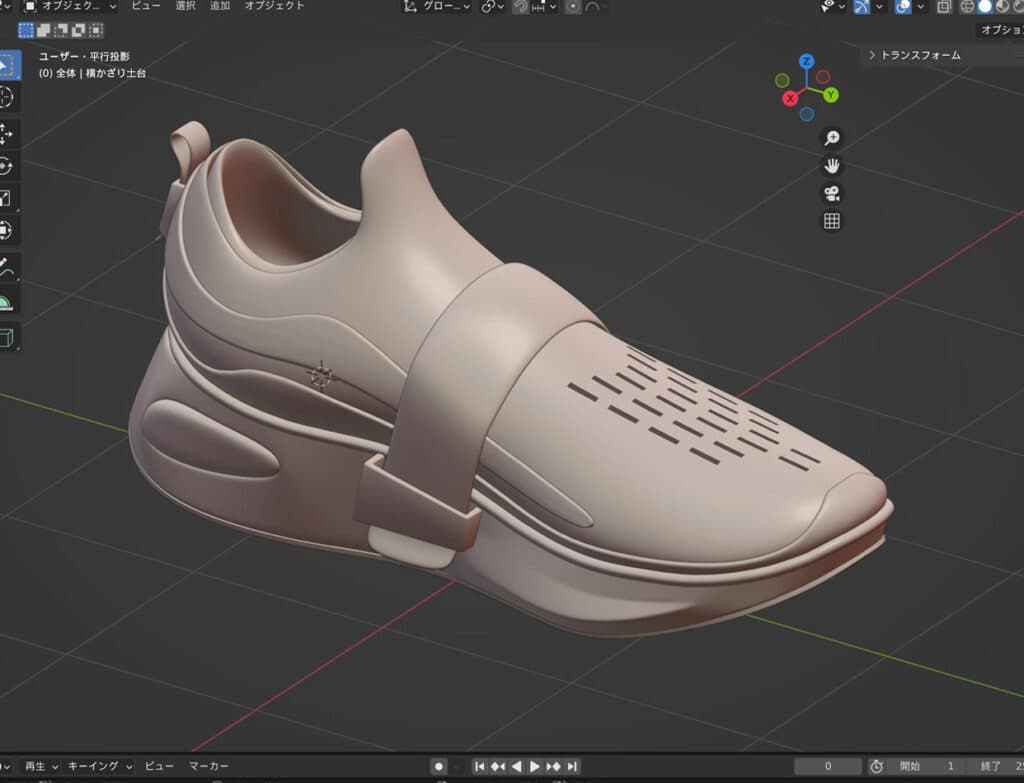1024x783 pixels.
Task: Switch to wireframe viewport shading
Action: (x=967, y=7)
